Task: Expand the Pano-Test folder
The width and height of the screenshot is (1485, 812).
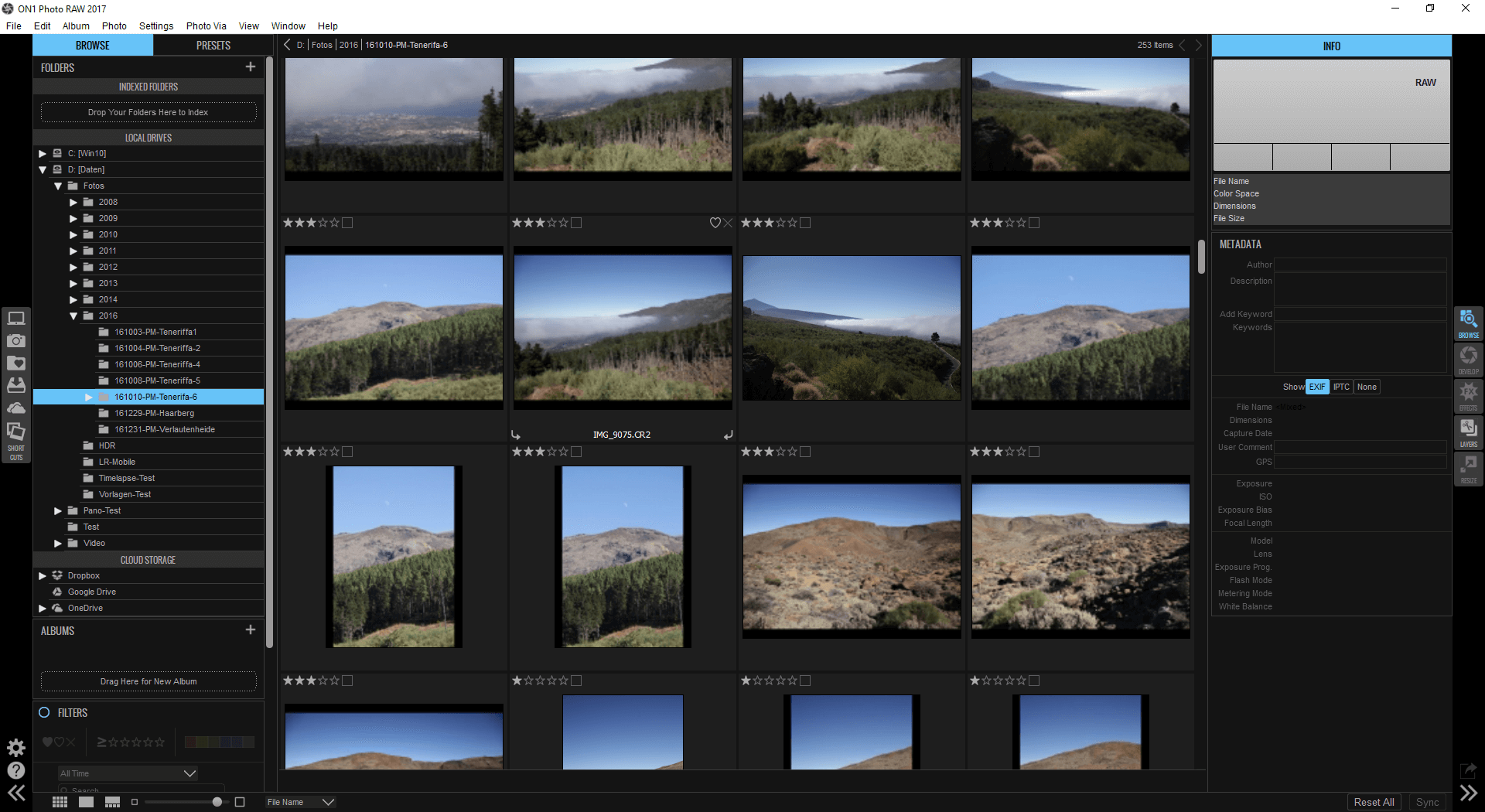Action: (58, 510)
